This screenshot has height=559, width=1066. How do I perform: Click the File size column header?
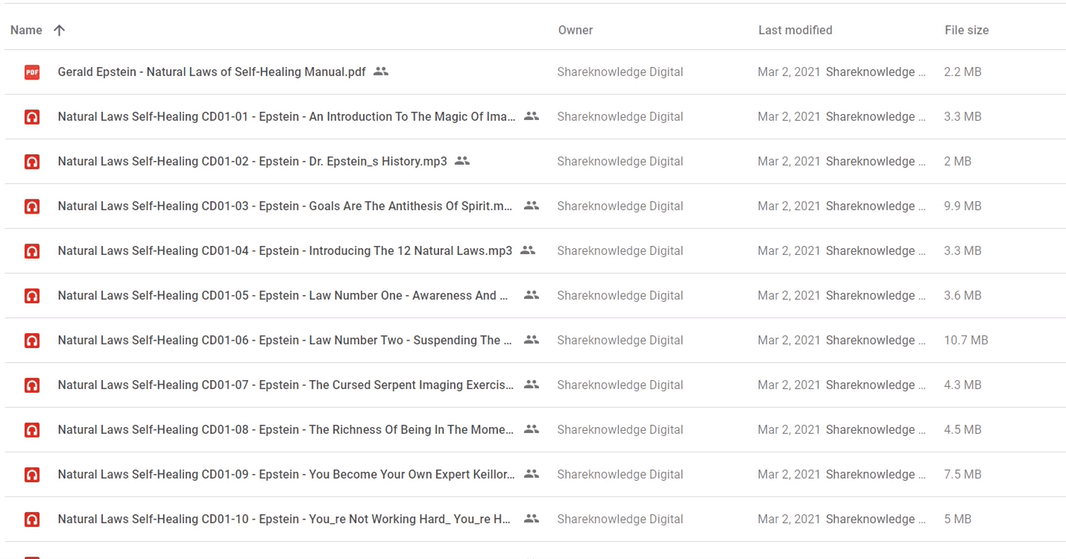click(x=966, y=30)
